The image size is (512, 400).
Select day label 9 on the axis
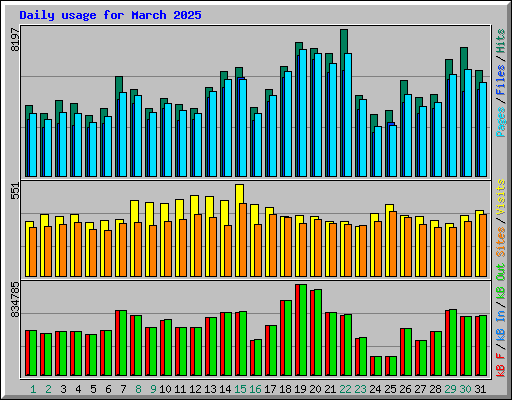click(153, 389)
